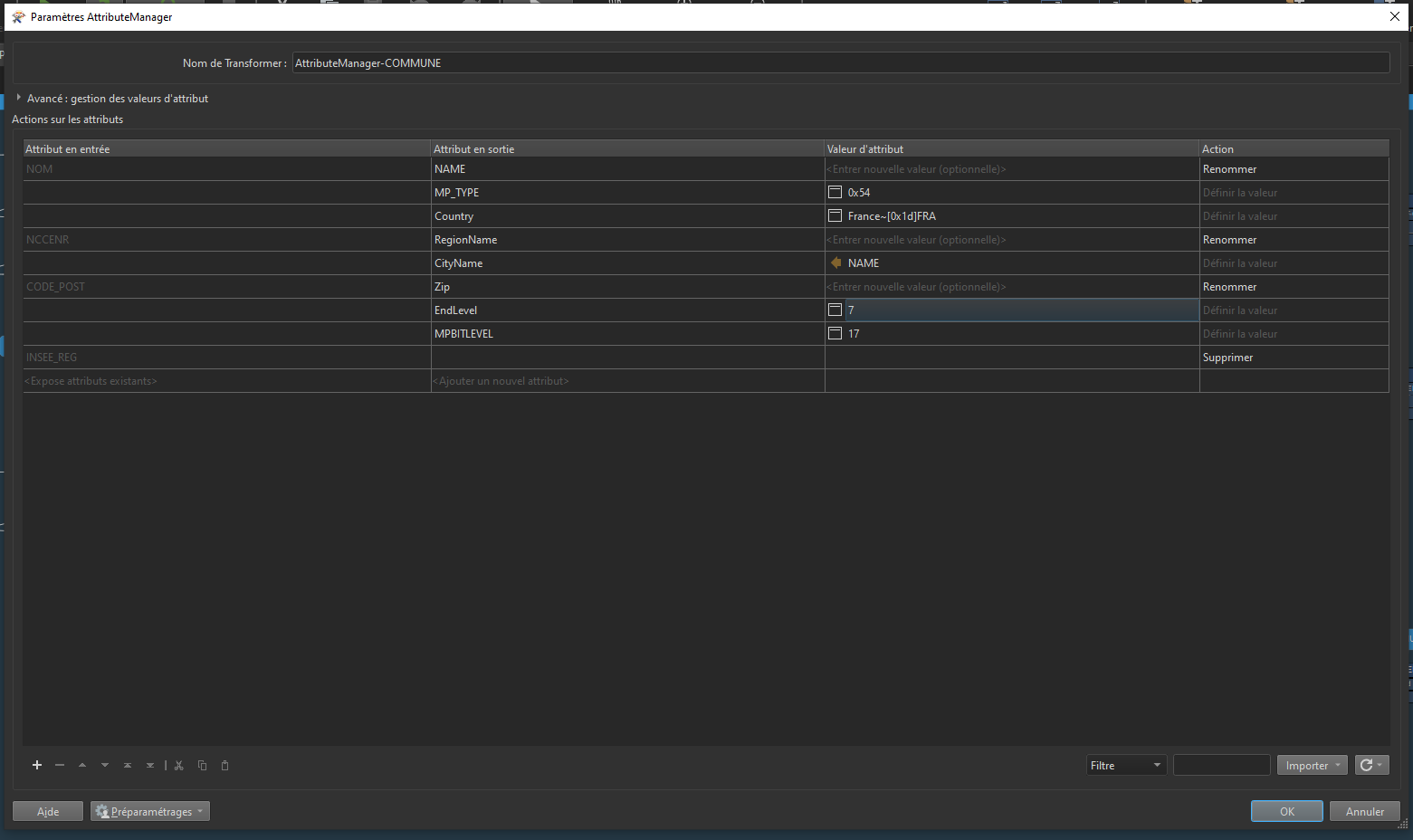Open the Importer dropdown button
Screen dimensions: 1413x840
coord(1313,765)
